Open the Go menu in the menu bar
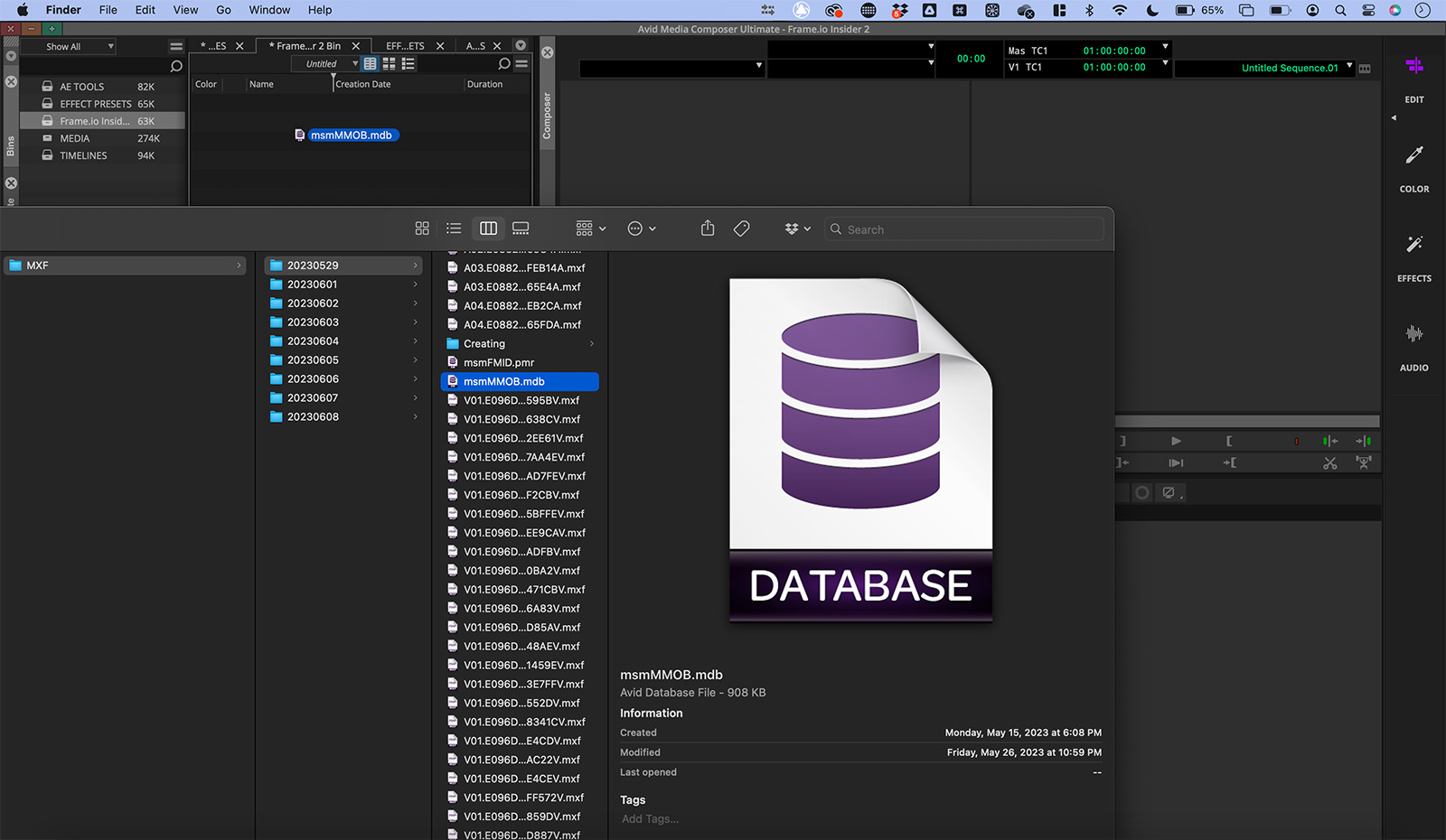 [x=223, y=10]
